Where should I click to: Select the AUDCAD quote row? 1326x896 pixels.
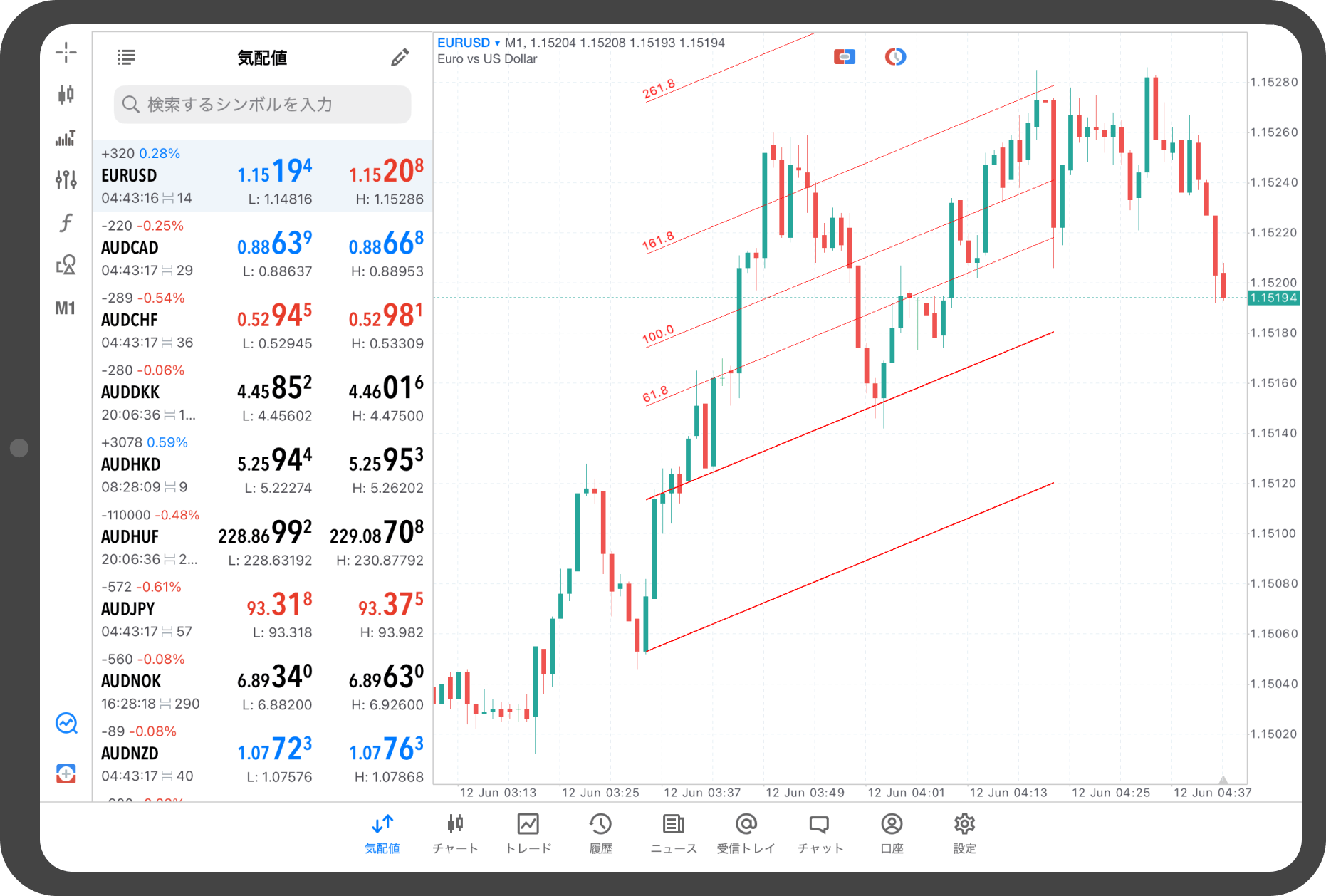coord(262,248)
